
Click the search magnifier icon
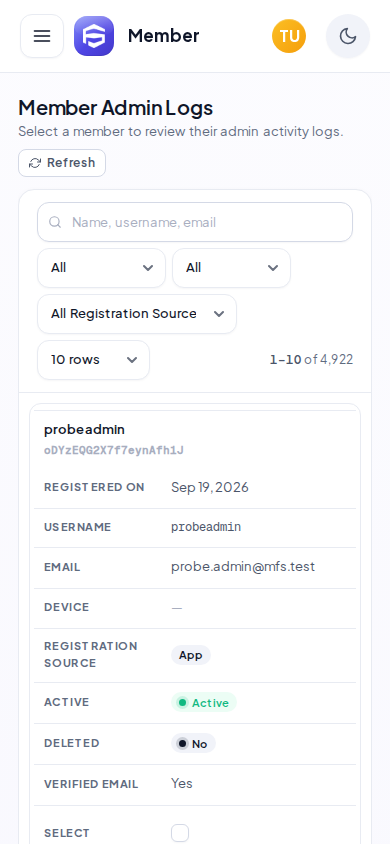tap(55, 222)
